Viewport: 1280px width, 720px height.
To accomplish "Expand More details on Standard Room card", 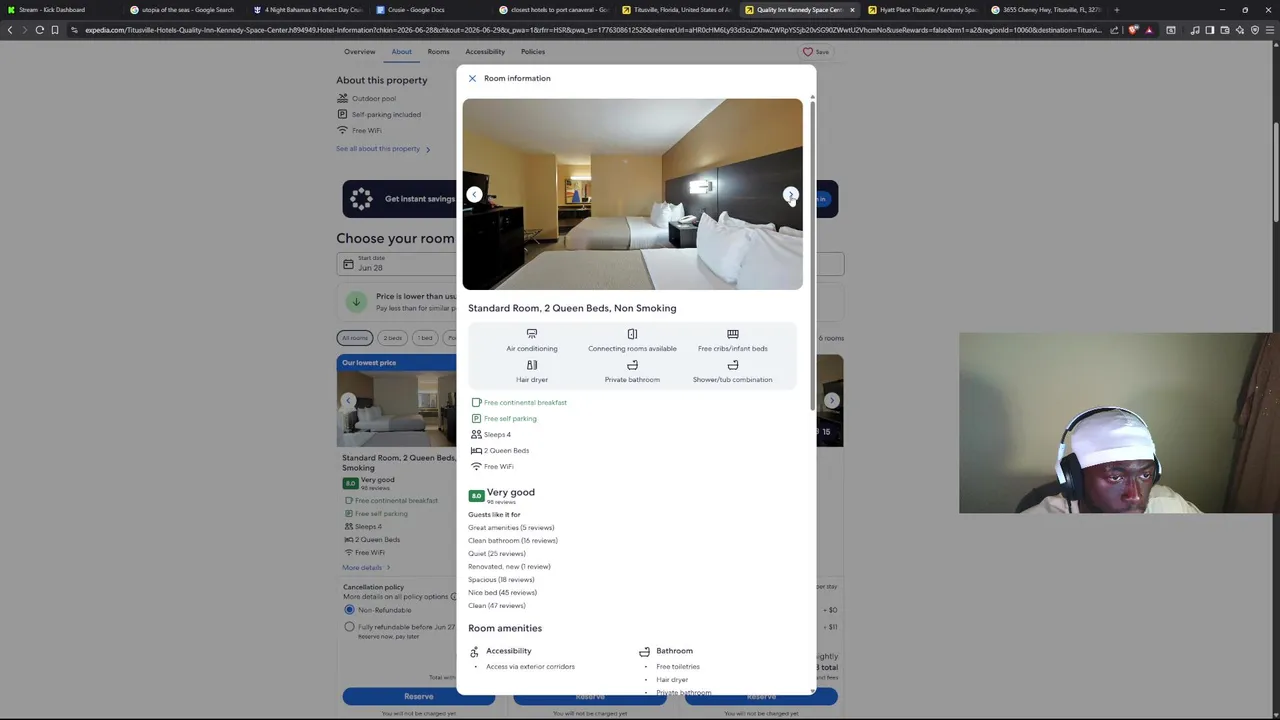I will [x=366, y=568].
